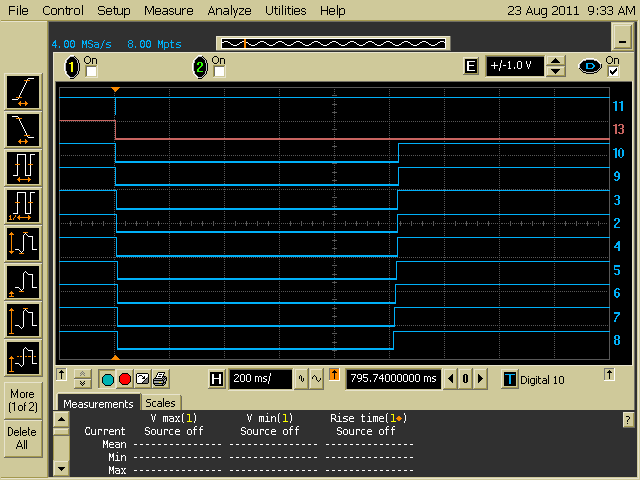The image size is (640, 480).
Task: Select the zoom-in timebase waveform icon
Action: coord(301,379)
